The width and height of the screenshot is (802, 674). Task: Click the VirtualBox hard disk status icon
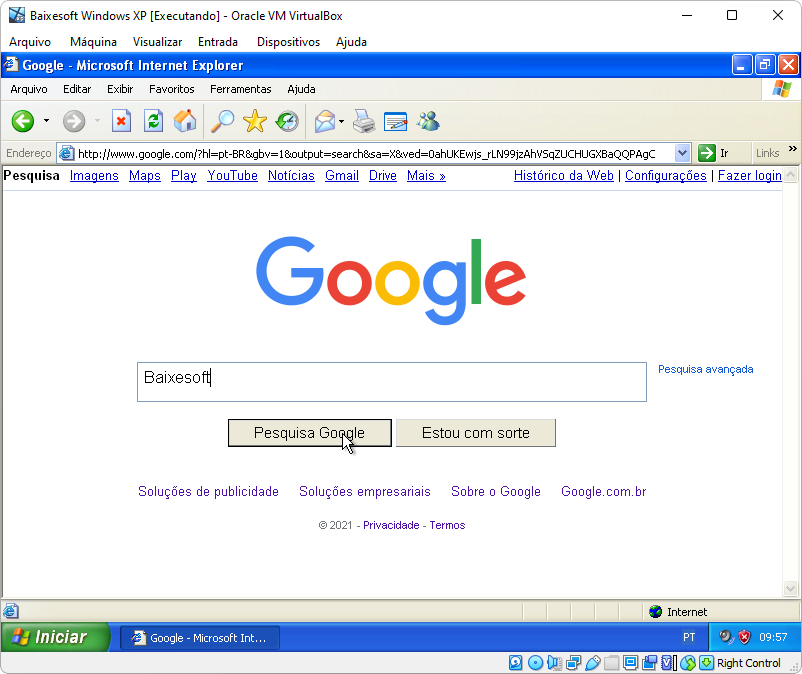tap(516, 663)
